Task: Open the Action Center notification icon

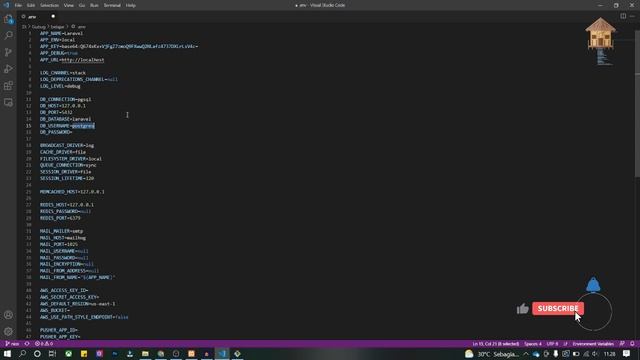Action: pyautogui.click(x=627, y=354)
